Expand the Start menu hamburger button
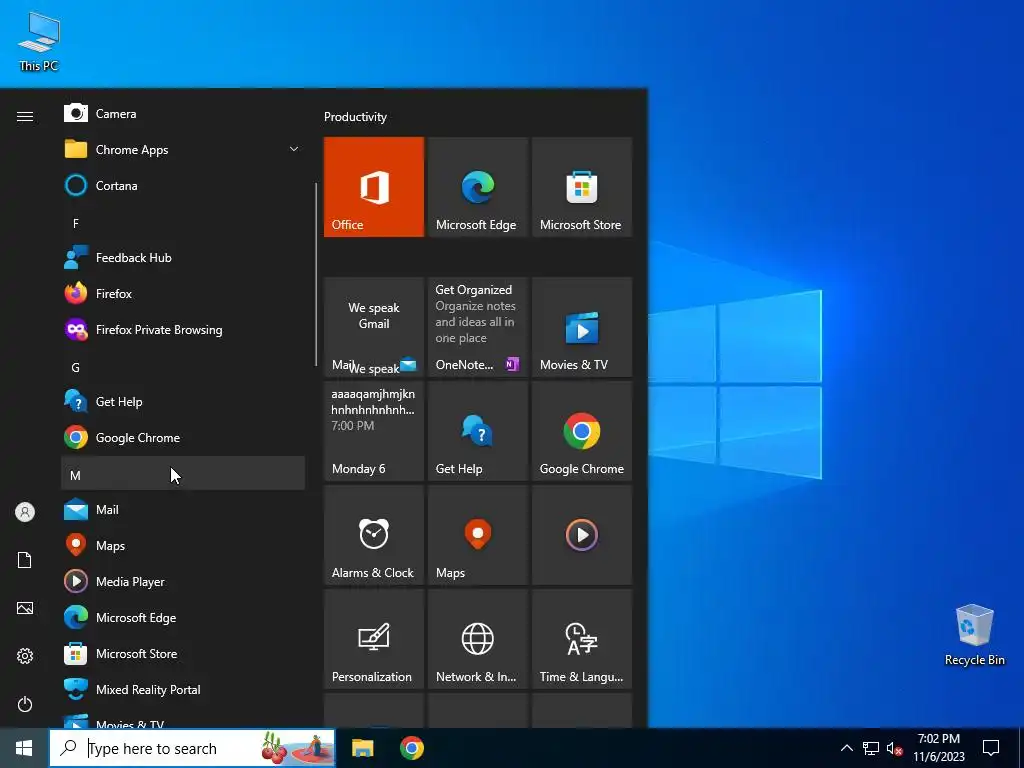Screen dimensions: 1024x768 tap(25, 116)
